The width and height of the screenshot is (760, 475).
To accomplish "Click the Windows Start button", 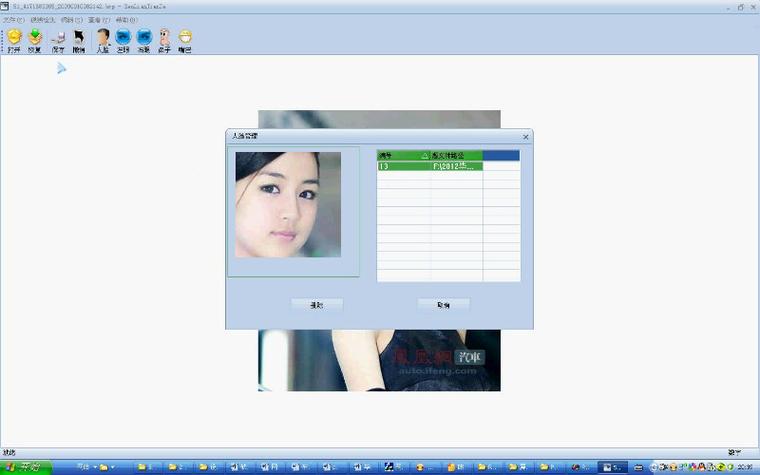I will 25,467.
